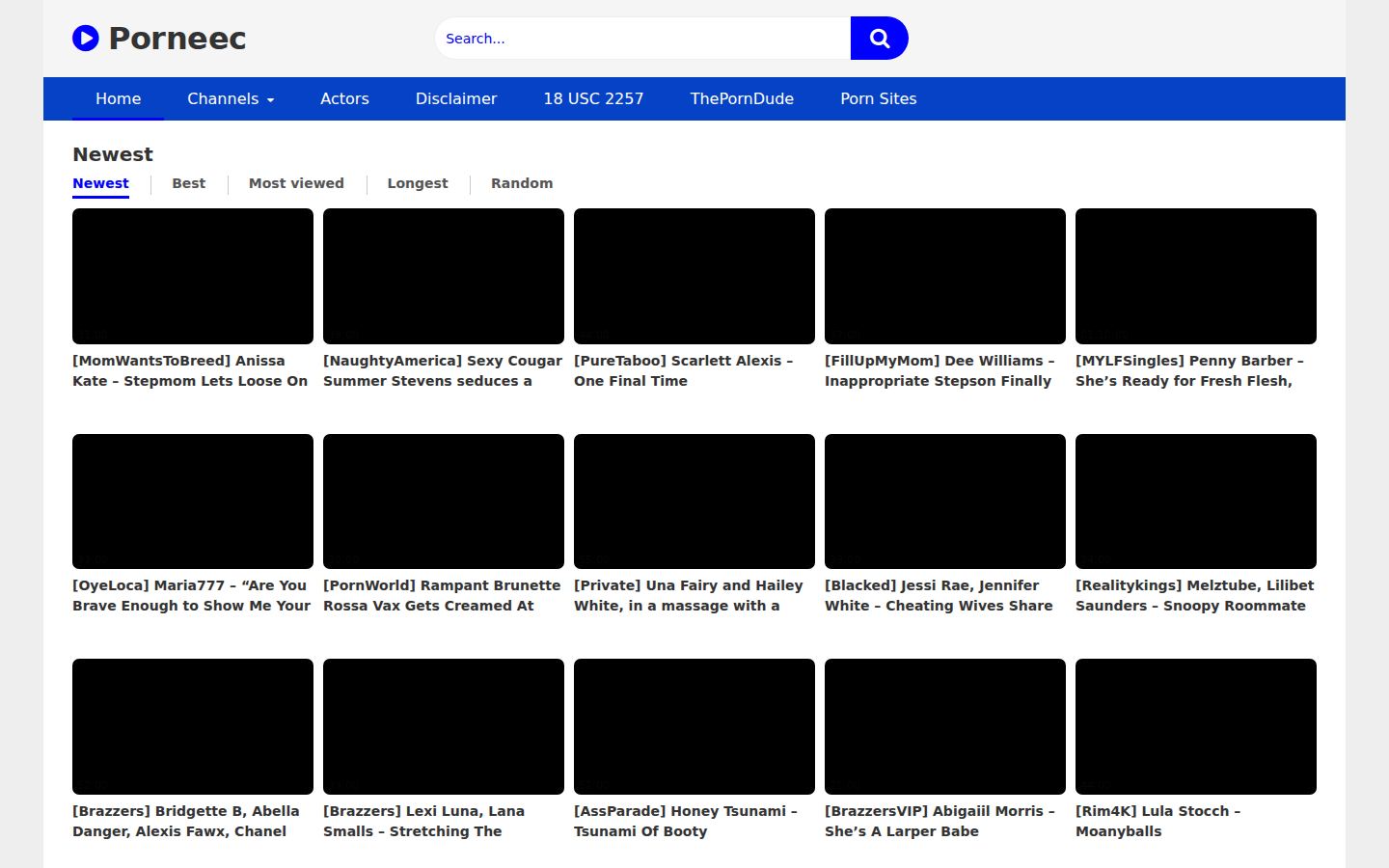Open the Disclaimer page
The image size is (1389, 868).
click(456, 98)
